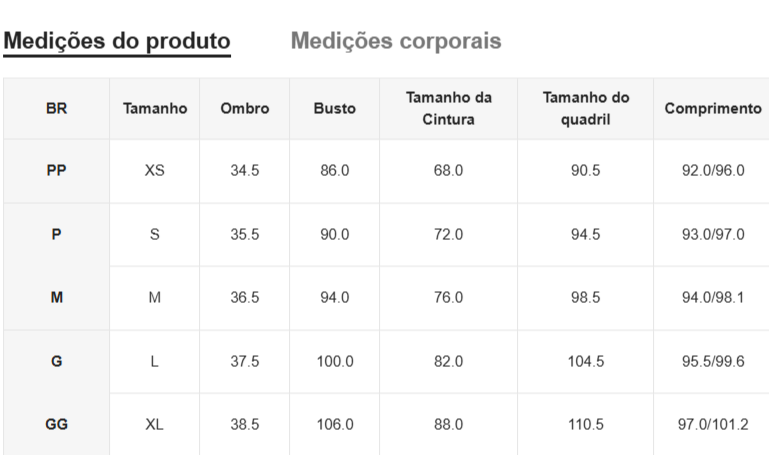The image size is (769, 455).
Task: Select the 76.0 waist measurement cell
Action: (x=449, y=297)
